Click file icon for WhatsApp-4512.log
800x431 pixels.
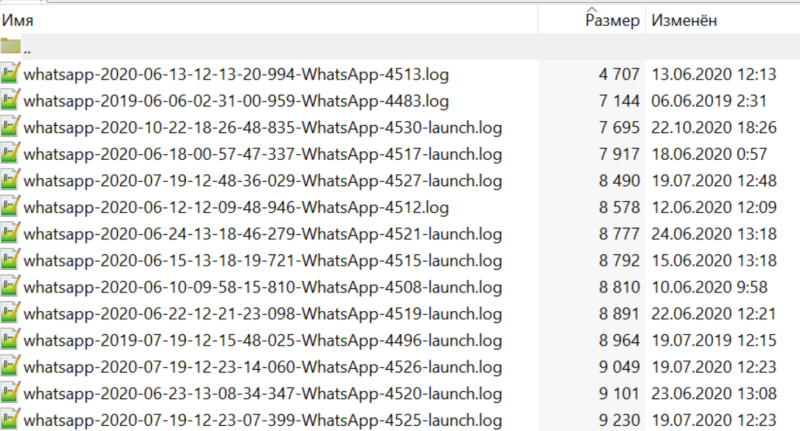10,206
